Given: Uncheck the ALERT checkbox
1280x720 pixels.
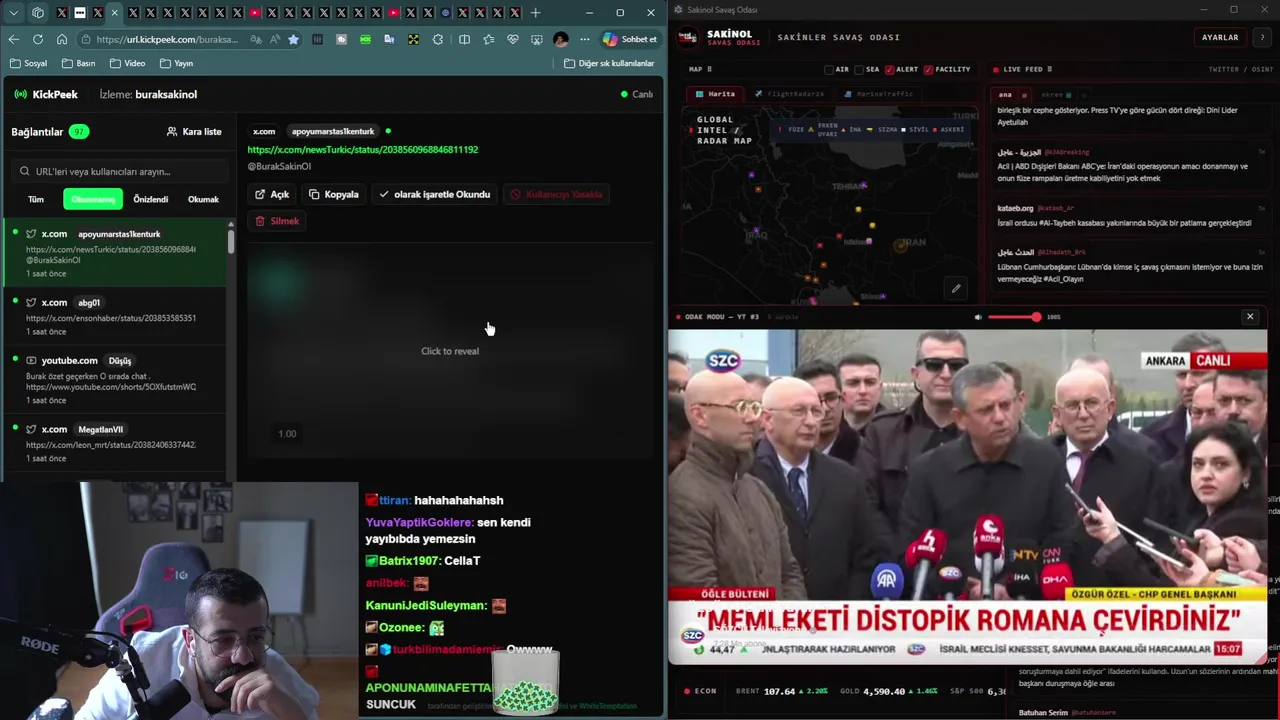Looking at the screenshot, I should point(889,69).
